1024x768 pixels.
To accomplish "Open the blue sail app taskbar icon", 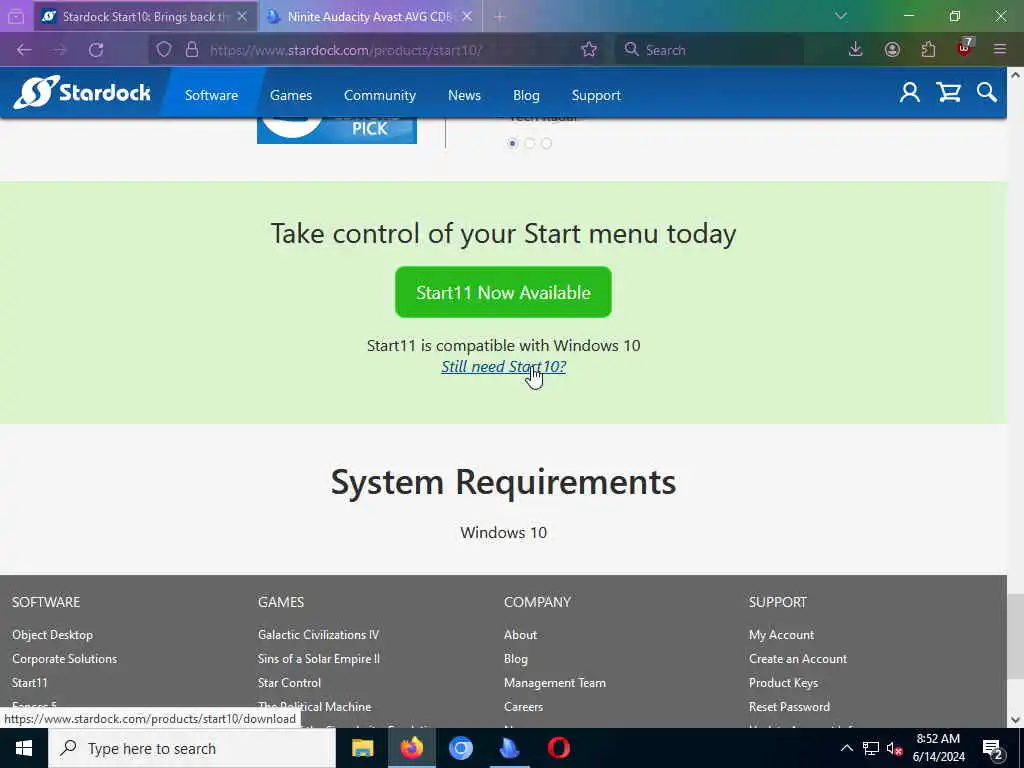I will coord(509,748).
